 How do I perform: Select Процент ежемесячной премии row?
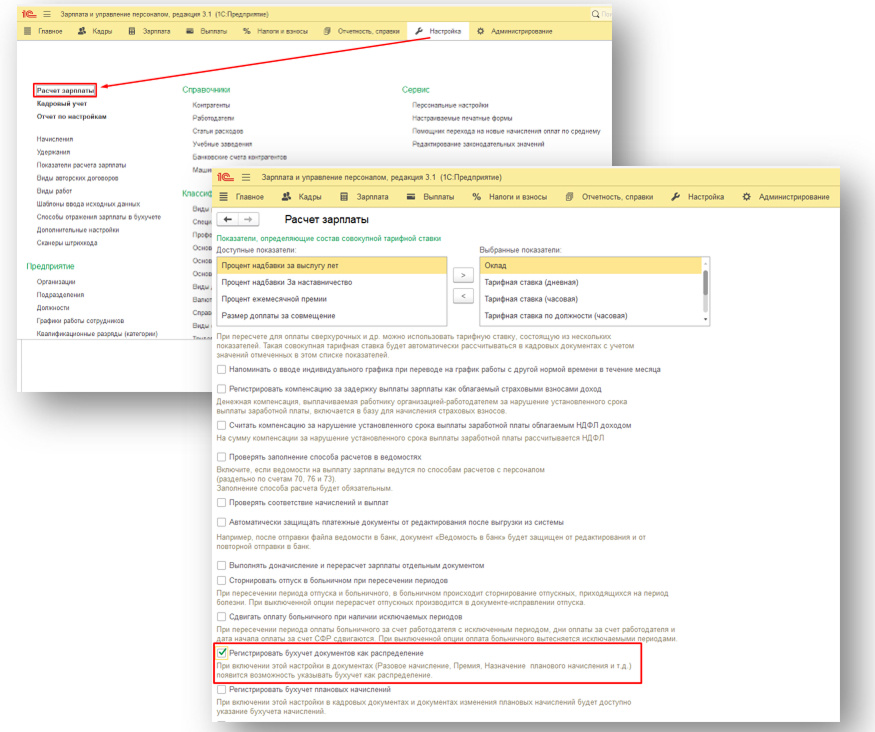[331, 299]
